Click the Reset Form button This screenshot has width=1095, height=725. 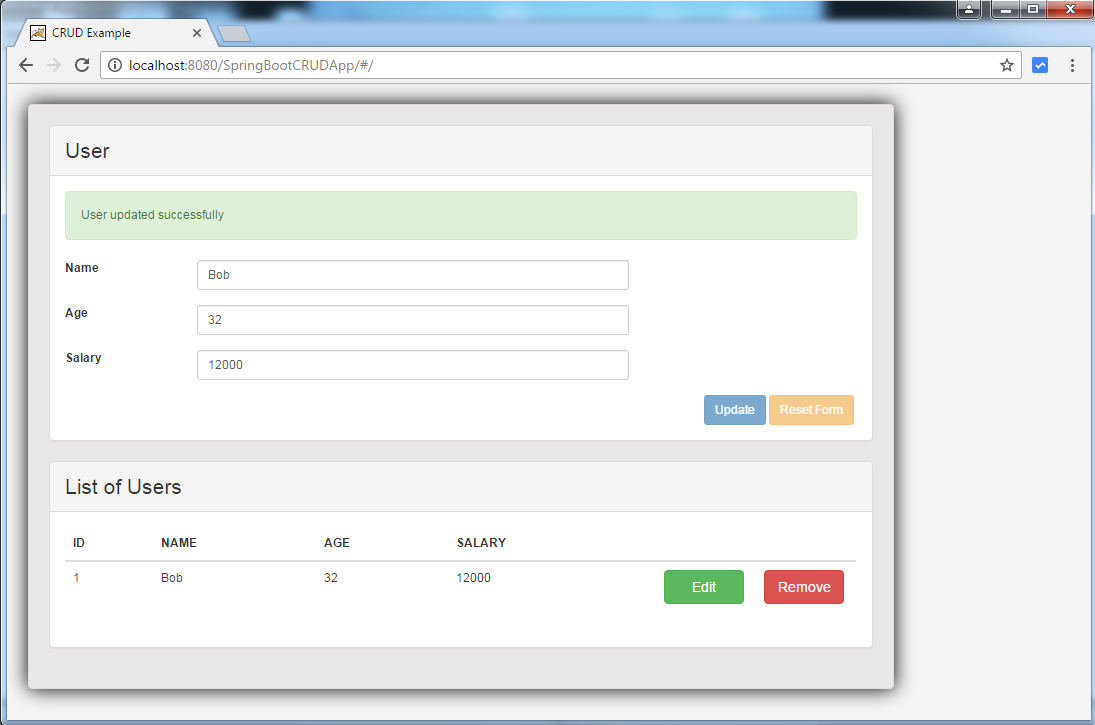pos(811,410)
